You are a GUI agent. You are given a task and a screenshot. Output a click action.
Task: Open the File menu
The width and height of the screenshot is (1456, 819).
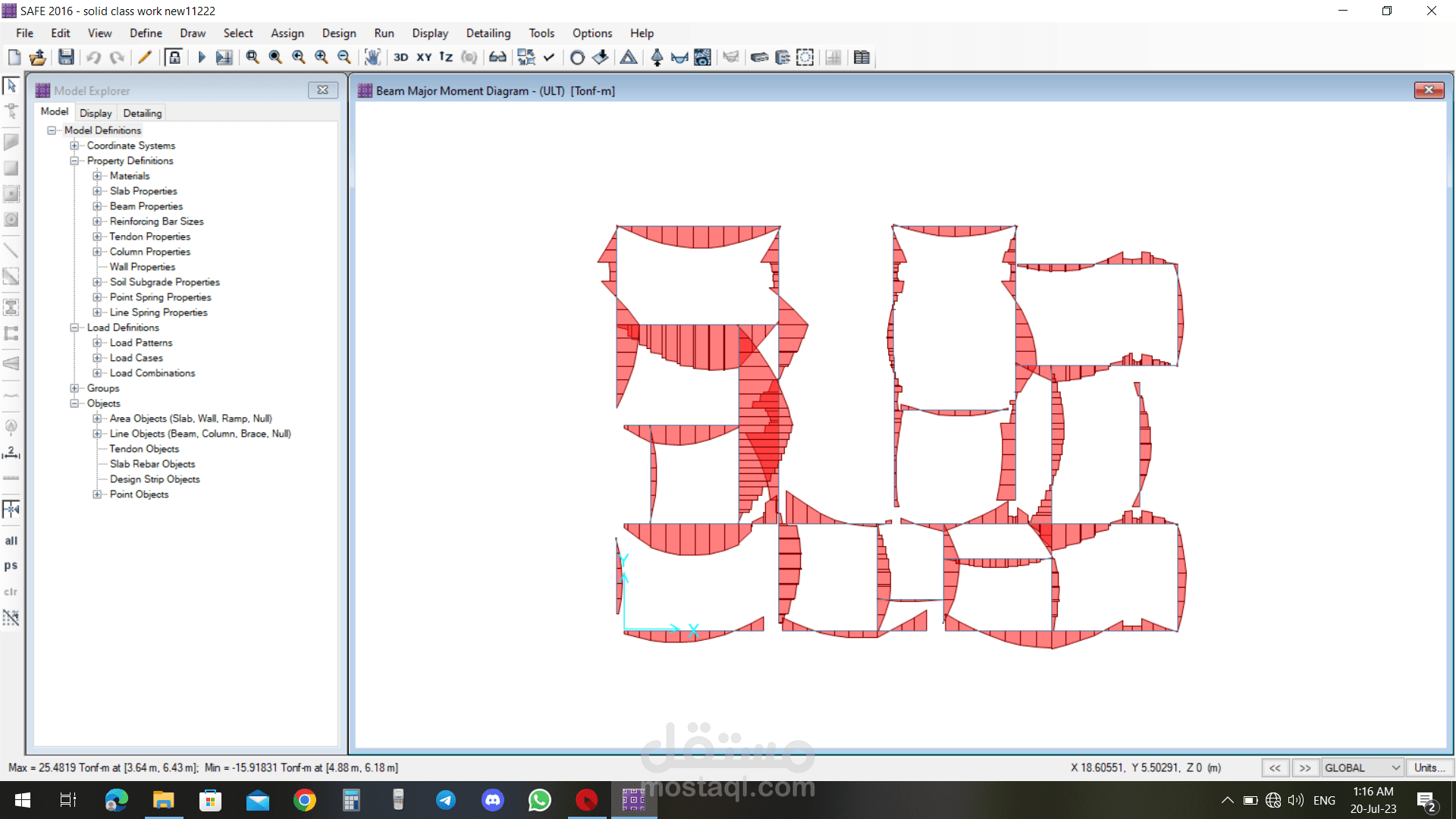[x=25, y=33]
